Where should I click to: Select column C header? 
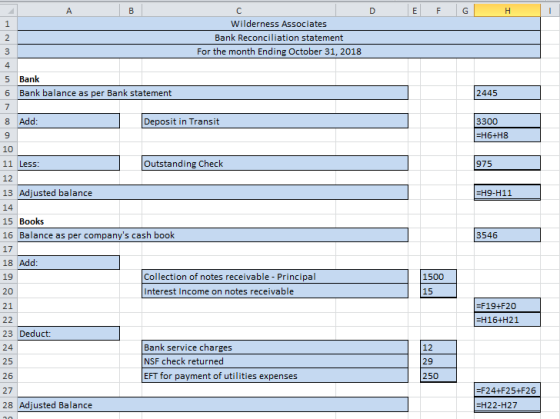point(239,11)
